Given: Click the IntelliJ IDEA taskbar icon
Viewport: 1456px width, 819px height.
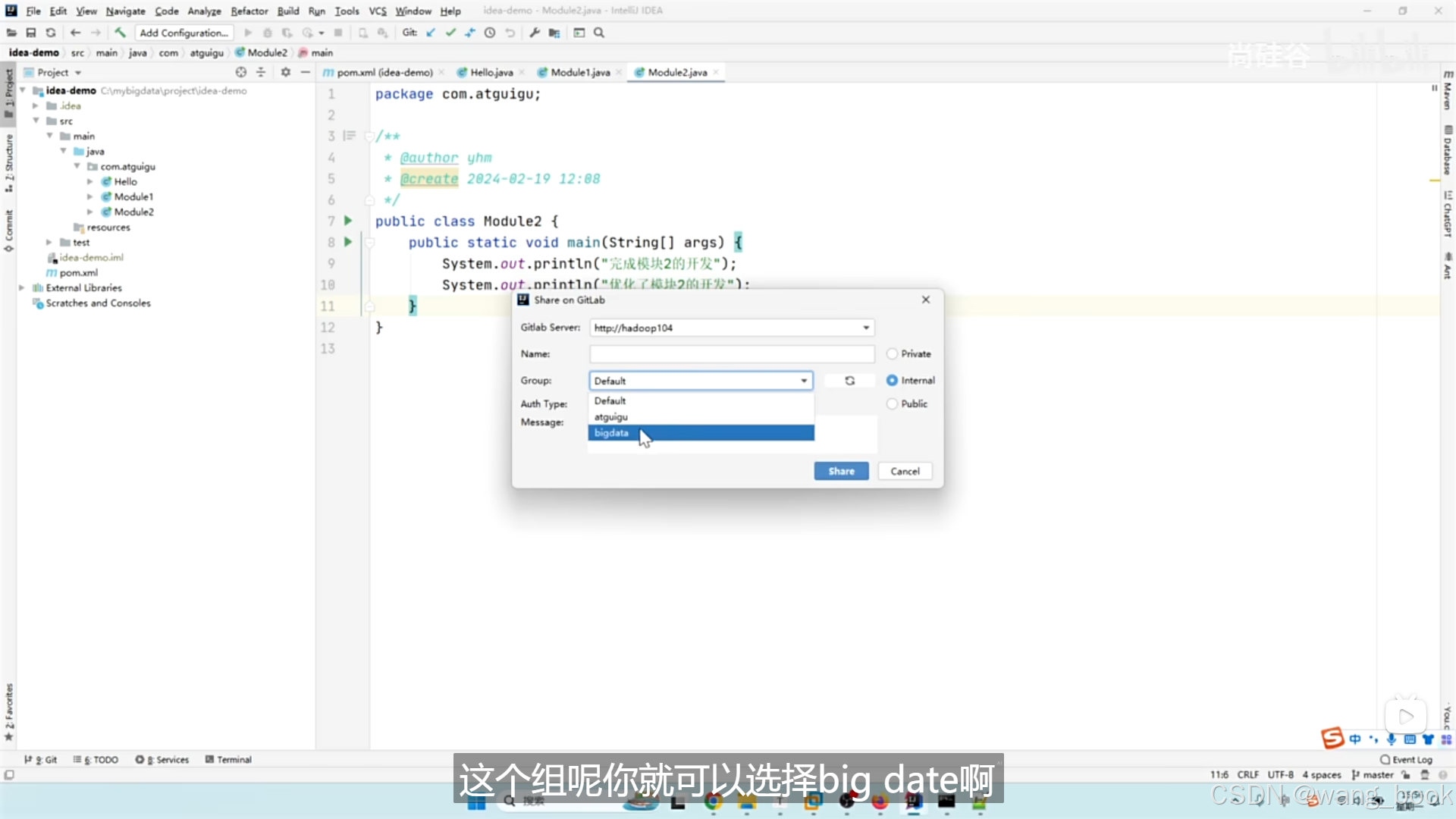Looking at the screenshot, I should pyautogui.click(x=913, y=802).
